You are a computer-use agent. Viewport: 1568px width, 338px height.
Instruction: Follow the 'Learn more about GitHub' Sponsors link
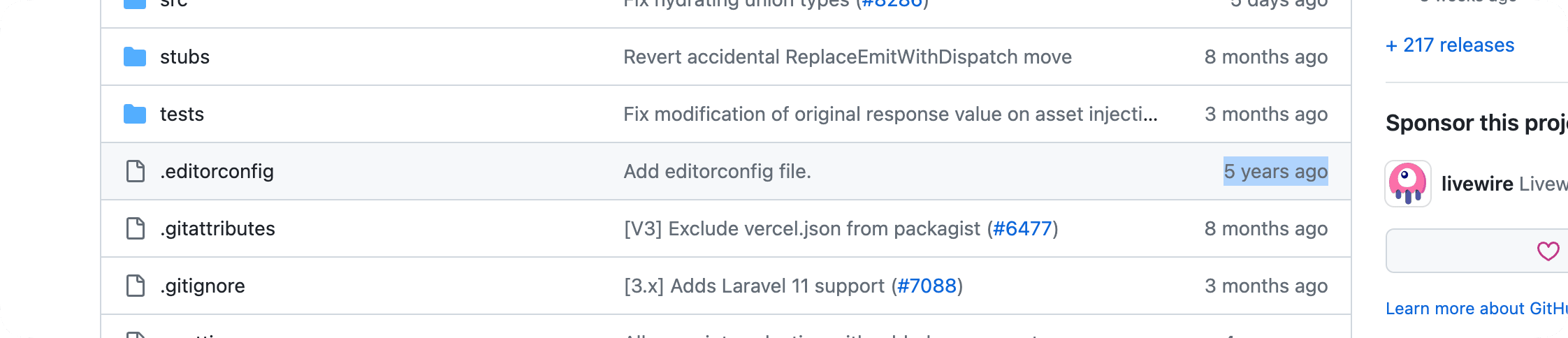click(x=1474, y=309)
